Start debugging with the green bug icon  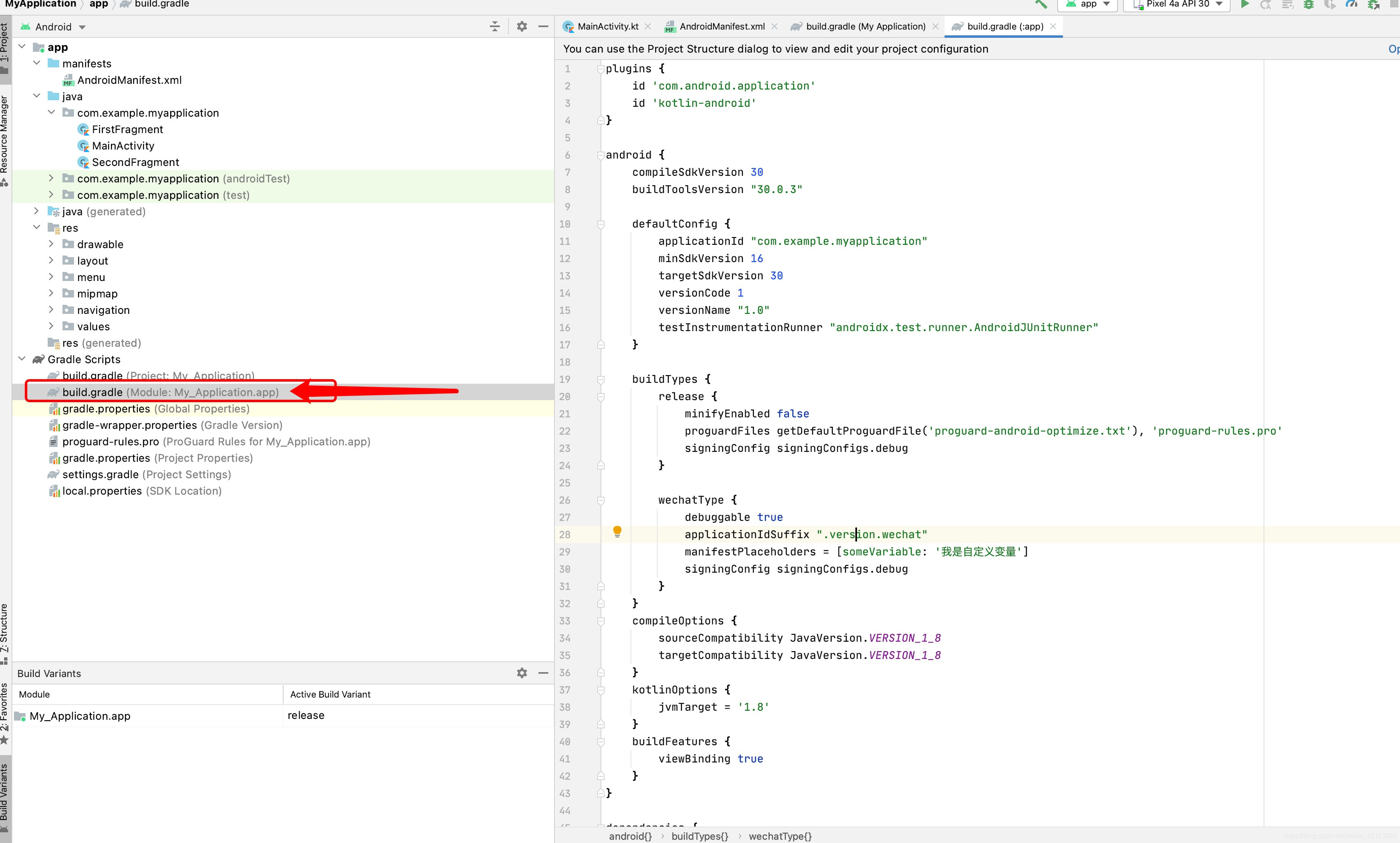coord(1308,5)
